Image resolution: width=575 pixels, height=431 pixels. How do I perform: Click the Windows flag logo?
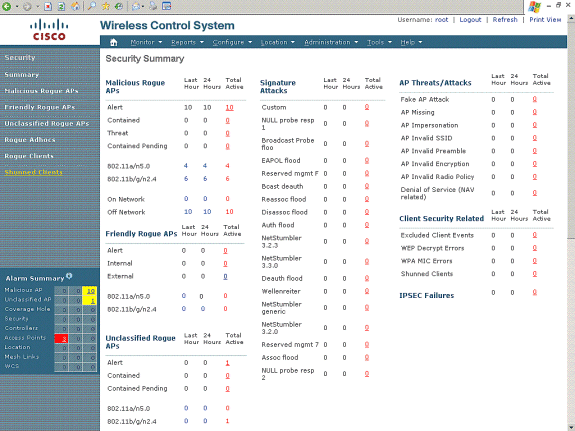[535, 7]
